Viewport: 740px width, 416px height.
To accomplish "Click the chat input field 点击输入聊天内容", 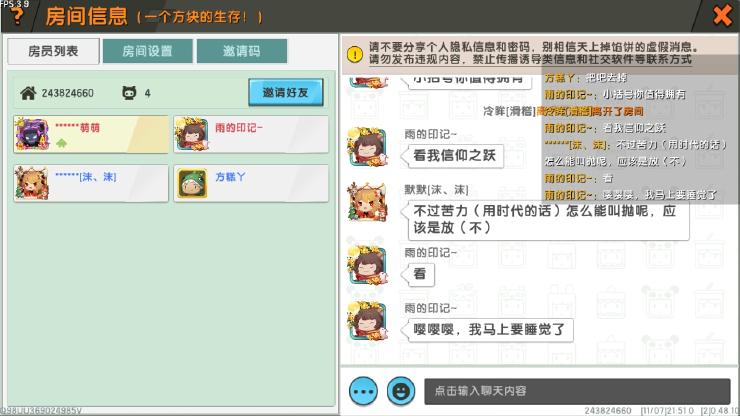I will pyautogui.click(x=577, y=391).
